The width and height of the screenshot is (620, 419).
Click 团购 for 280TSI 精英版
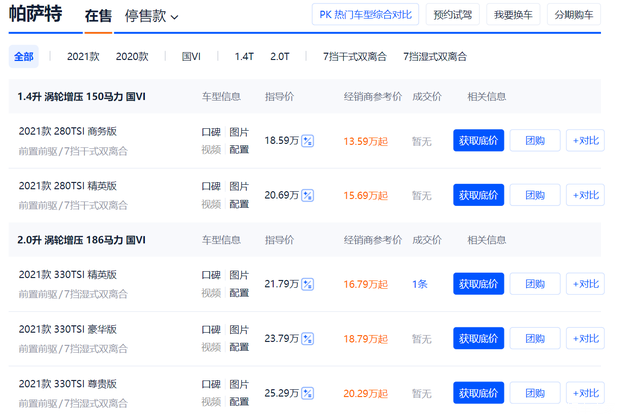535,195
